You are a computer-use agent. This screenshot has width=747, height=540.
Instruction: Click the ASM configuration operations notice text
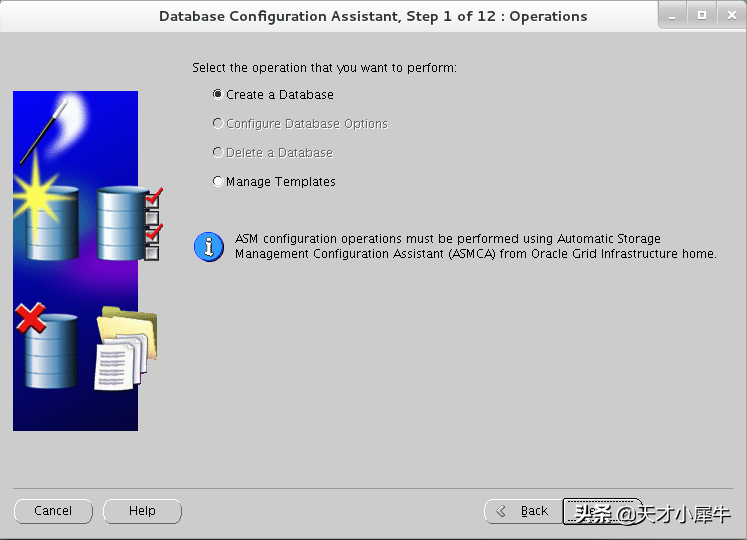pyautogui.click(x=475, y=246)
